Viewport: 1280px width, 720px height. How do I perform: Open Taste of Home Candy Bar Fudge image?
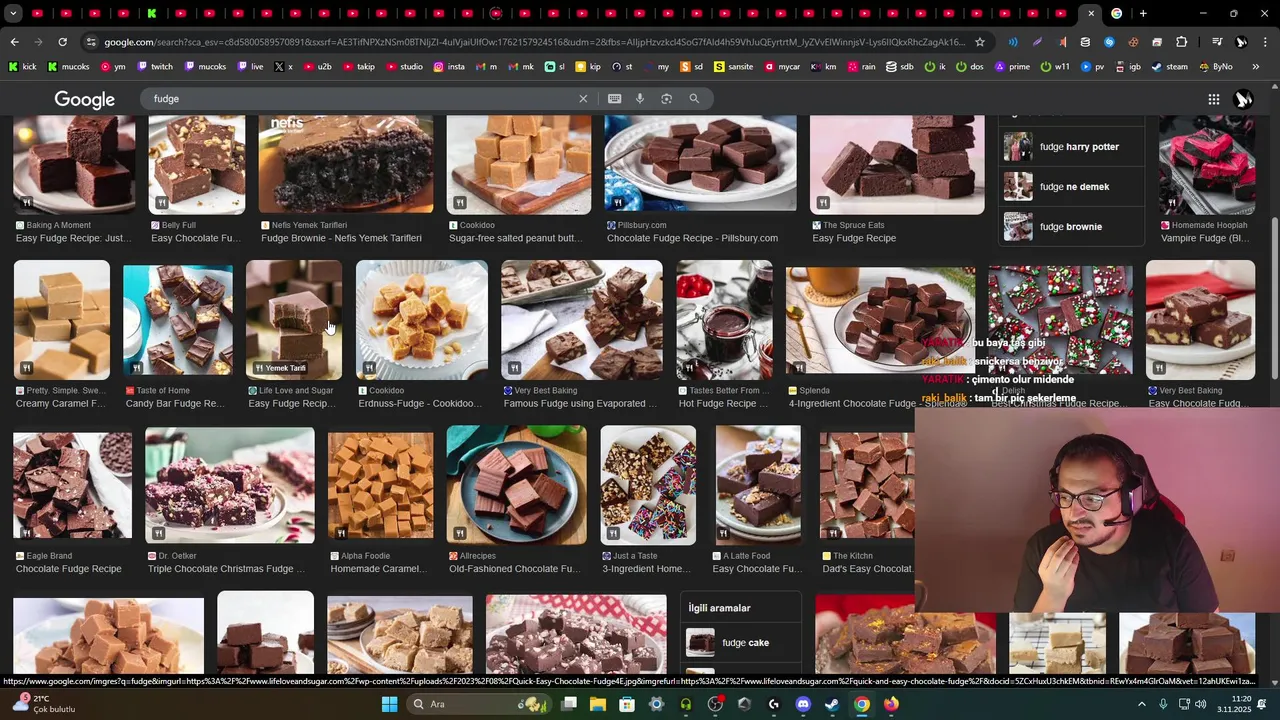(178, 320)
